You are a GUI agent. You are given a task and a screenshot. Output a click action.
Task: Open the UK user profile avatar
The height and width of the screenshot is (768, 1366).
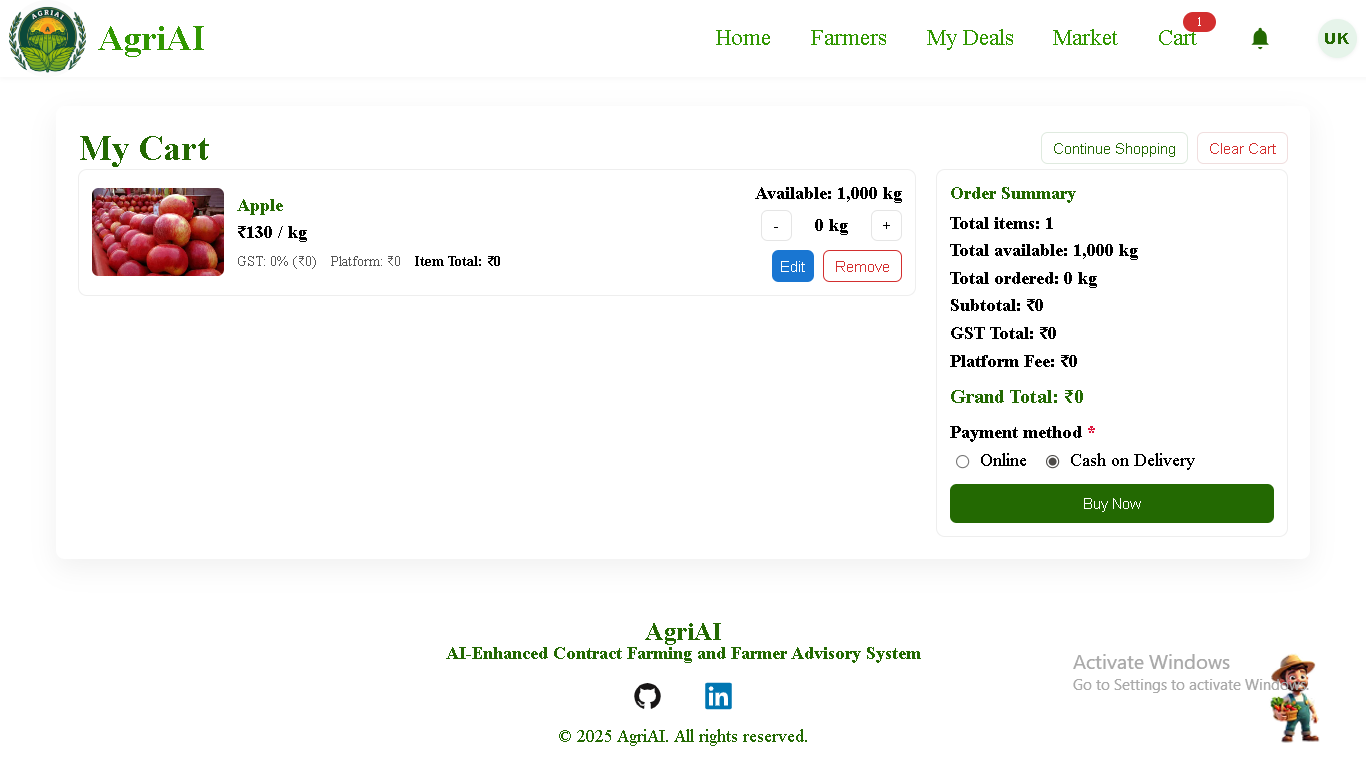(x=1336, y=39)
